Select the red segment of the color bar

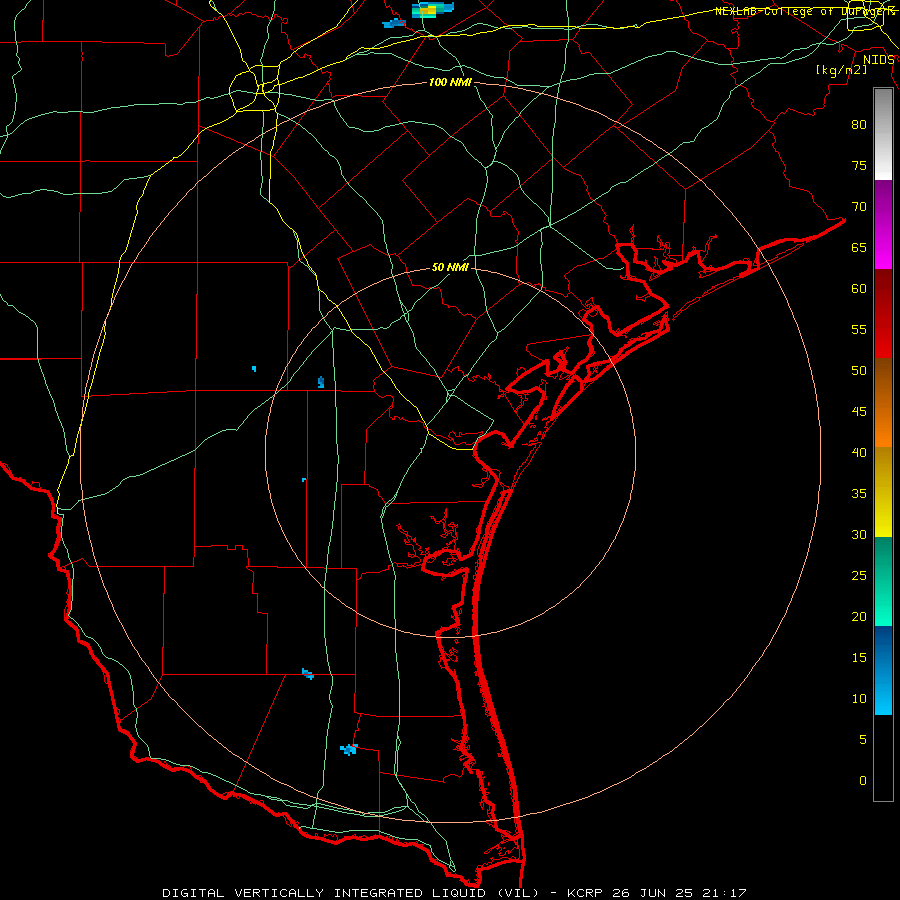[x=883, y=313]
